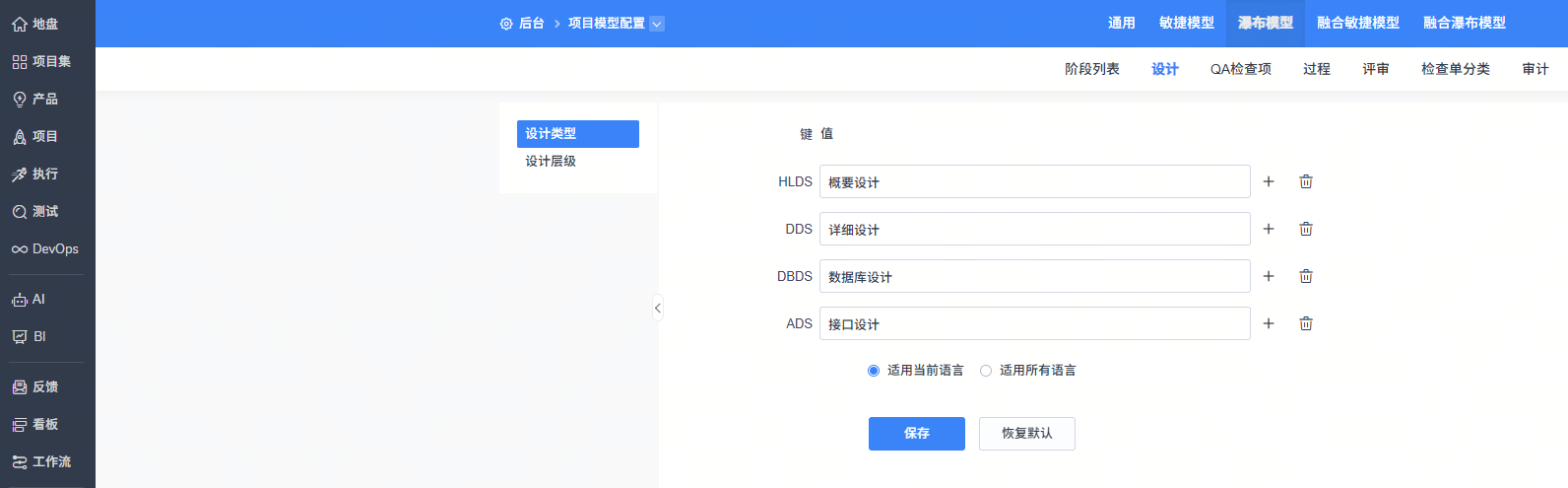Click the AI robot icon in sidebar

click(20, 300)
